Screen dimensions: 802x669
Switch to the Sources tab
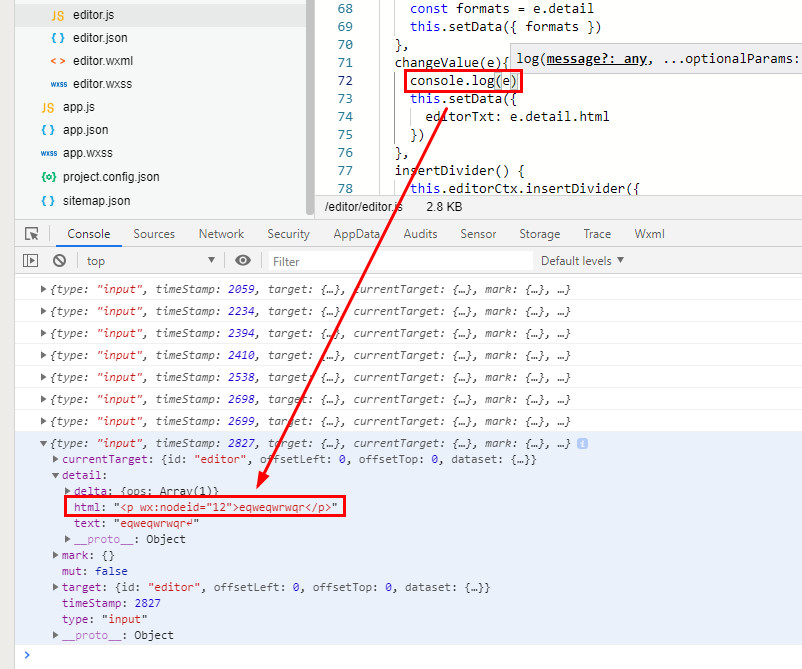(x=154, y=234)
